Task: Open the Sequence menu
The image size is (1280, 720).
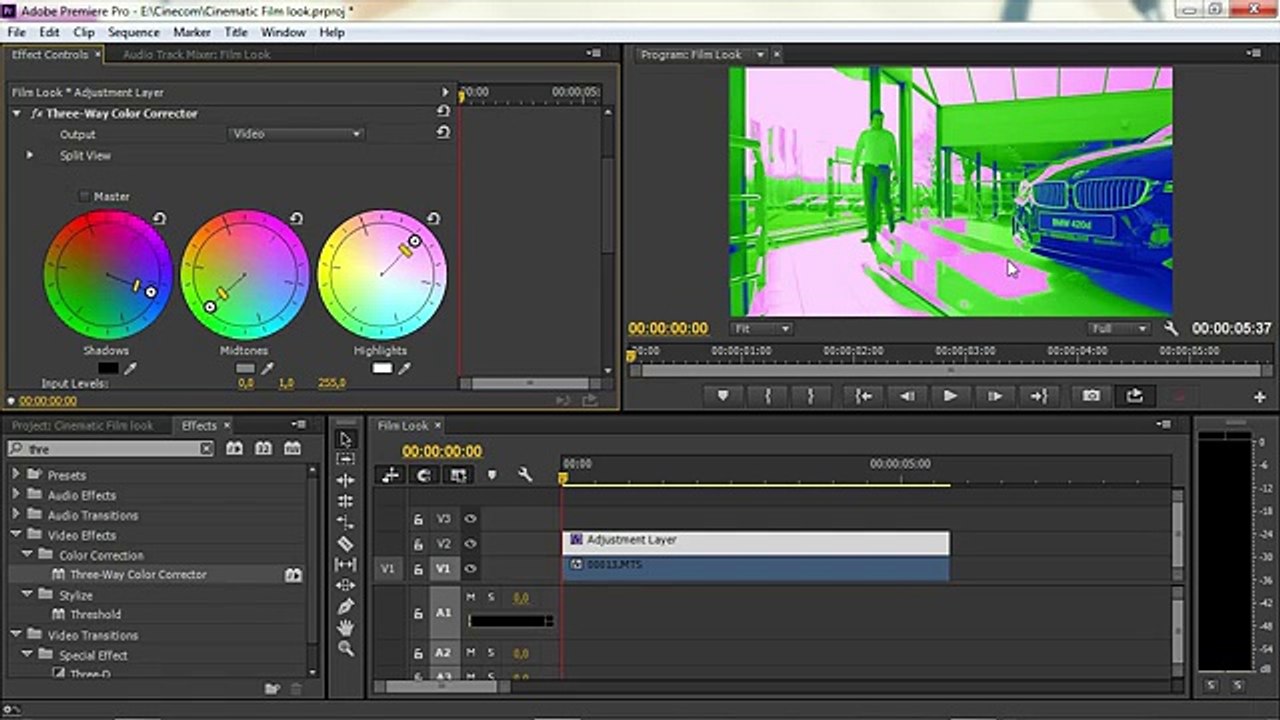Action: [134, 32]
